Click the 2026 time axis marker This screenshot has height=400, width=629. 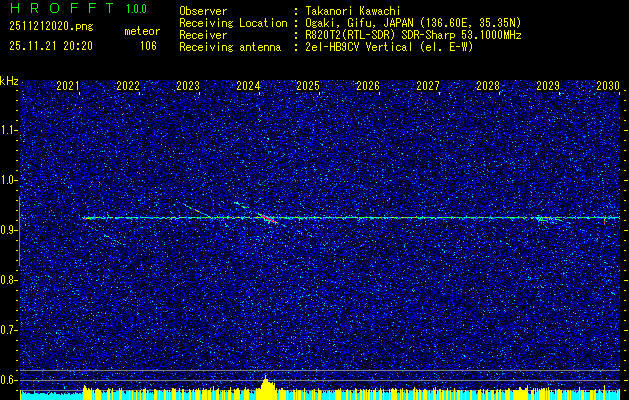(x=368, y=86)
